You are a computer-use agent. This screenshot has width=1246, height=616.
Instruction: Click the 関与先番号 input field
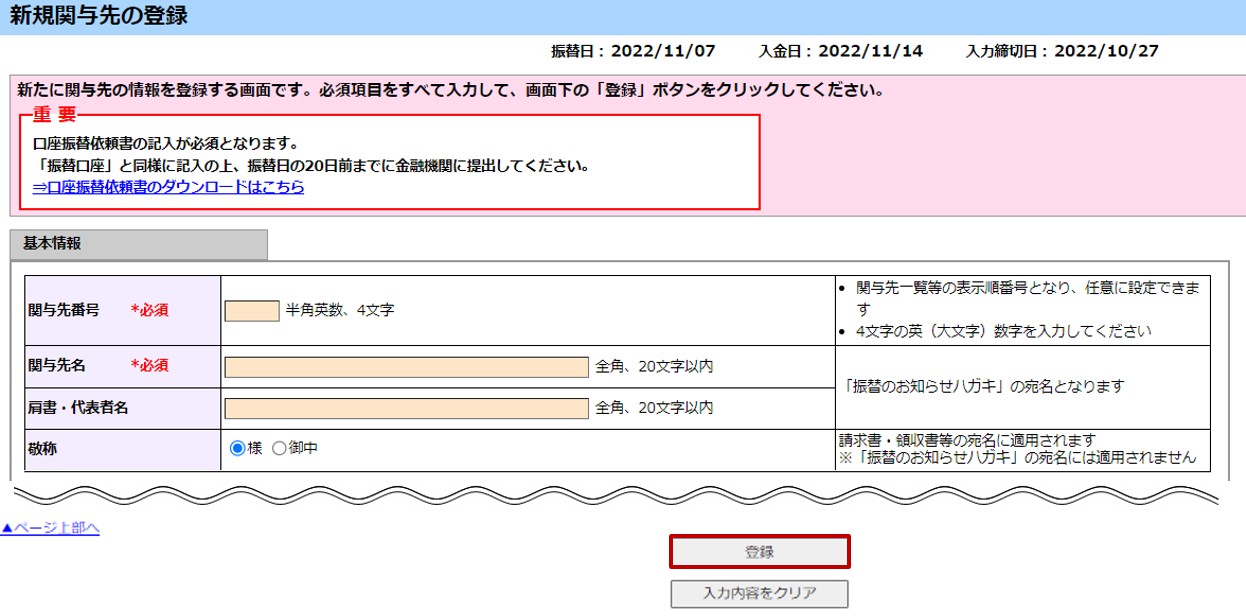252,311
